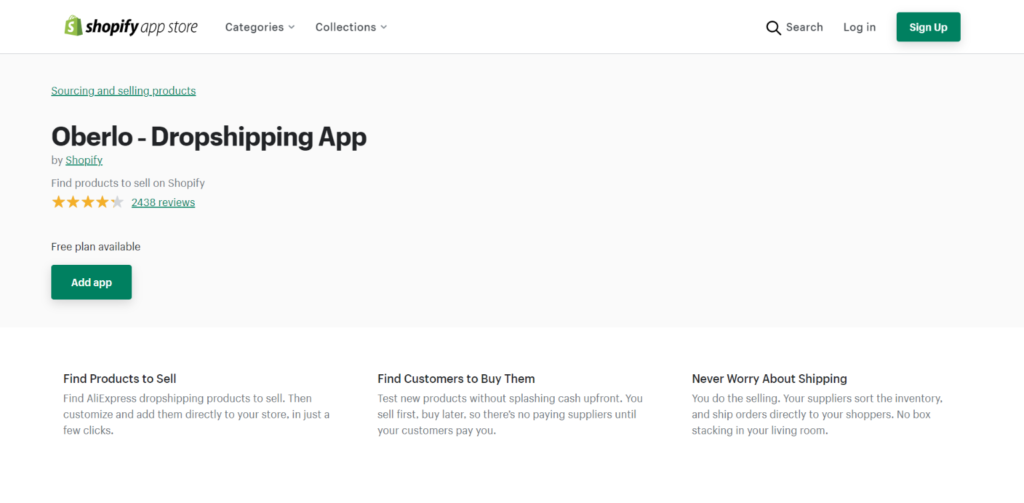Click the 'shopify app store' wordmark
Image resolution: width=1024 pixels, height=503 pixels.
(x=141, y=27)
